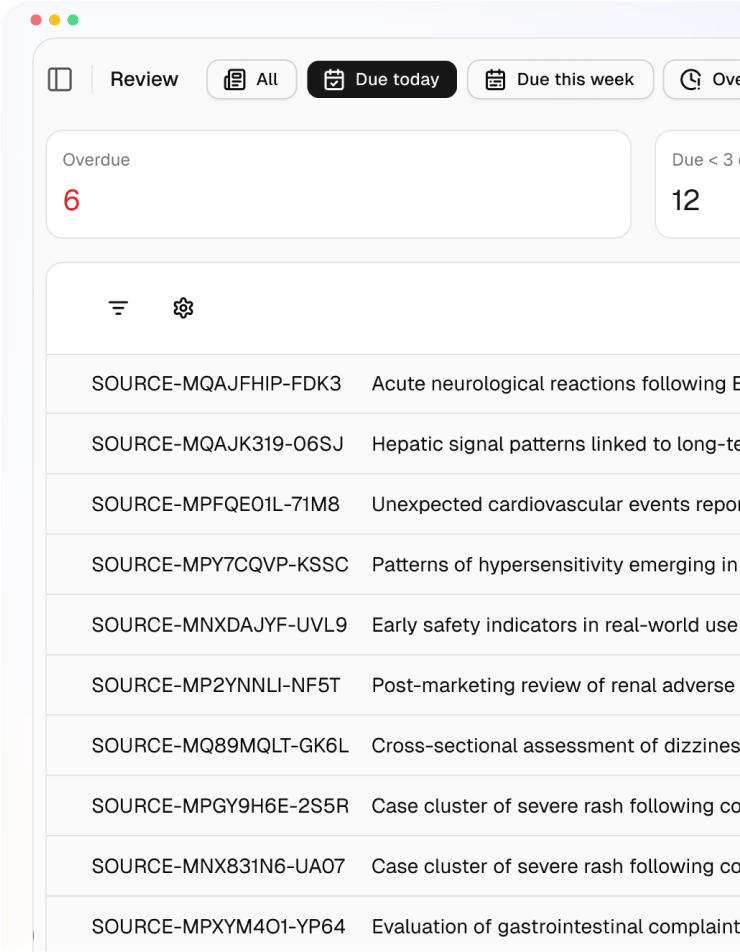This screenshot has width=740, height=952.
Task: Click the calendar icon in Due this week tab
Action: (495, 80)
